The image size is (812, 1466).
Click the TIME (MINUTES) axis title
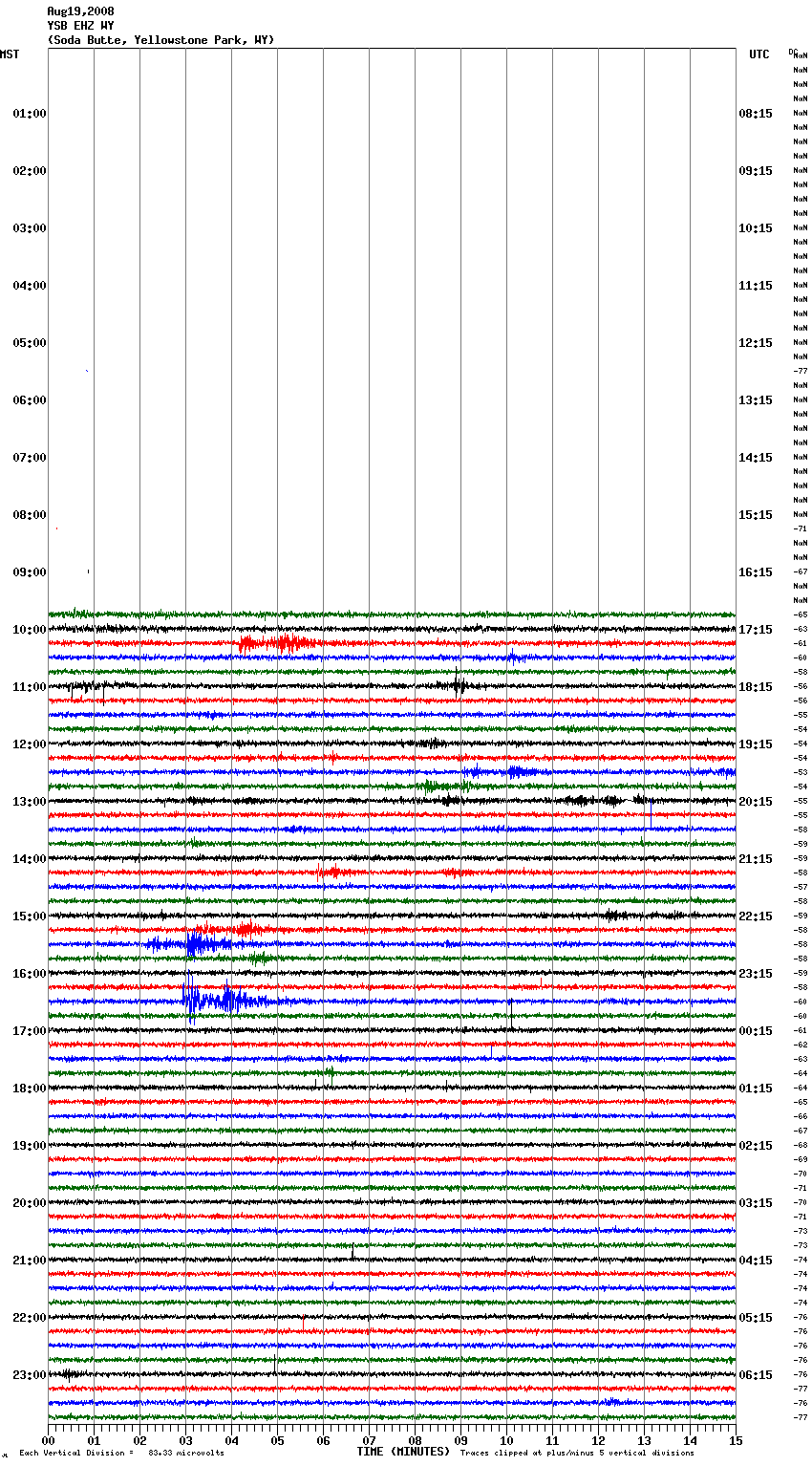[x=403, y=1452]
